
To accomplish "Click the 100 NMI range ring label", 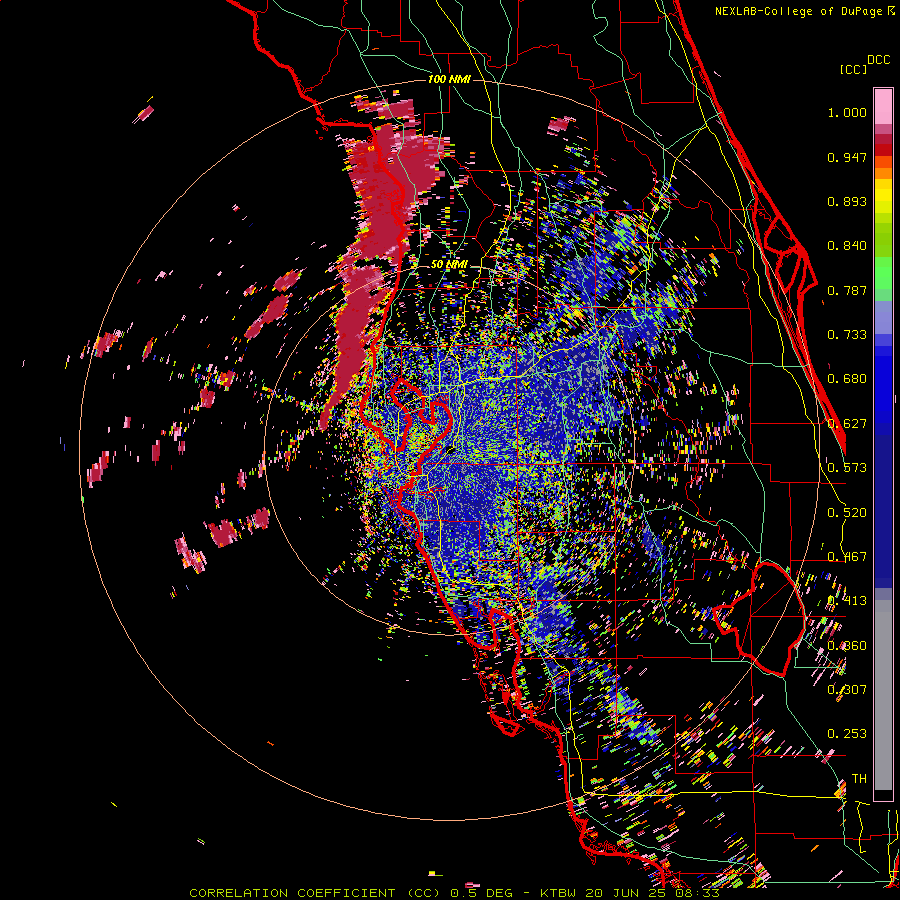I will (x=449, y=79).
